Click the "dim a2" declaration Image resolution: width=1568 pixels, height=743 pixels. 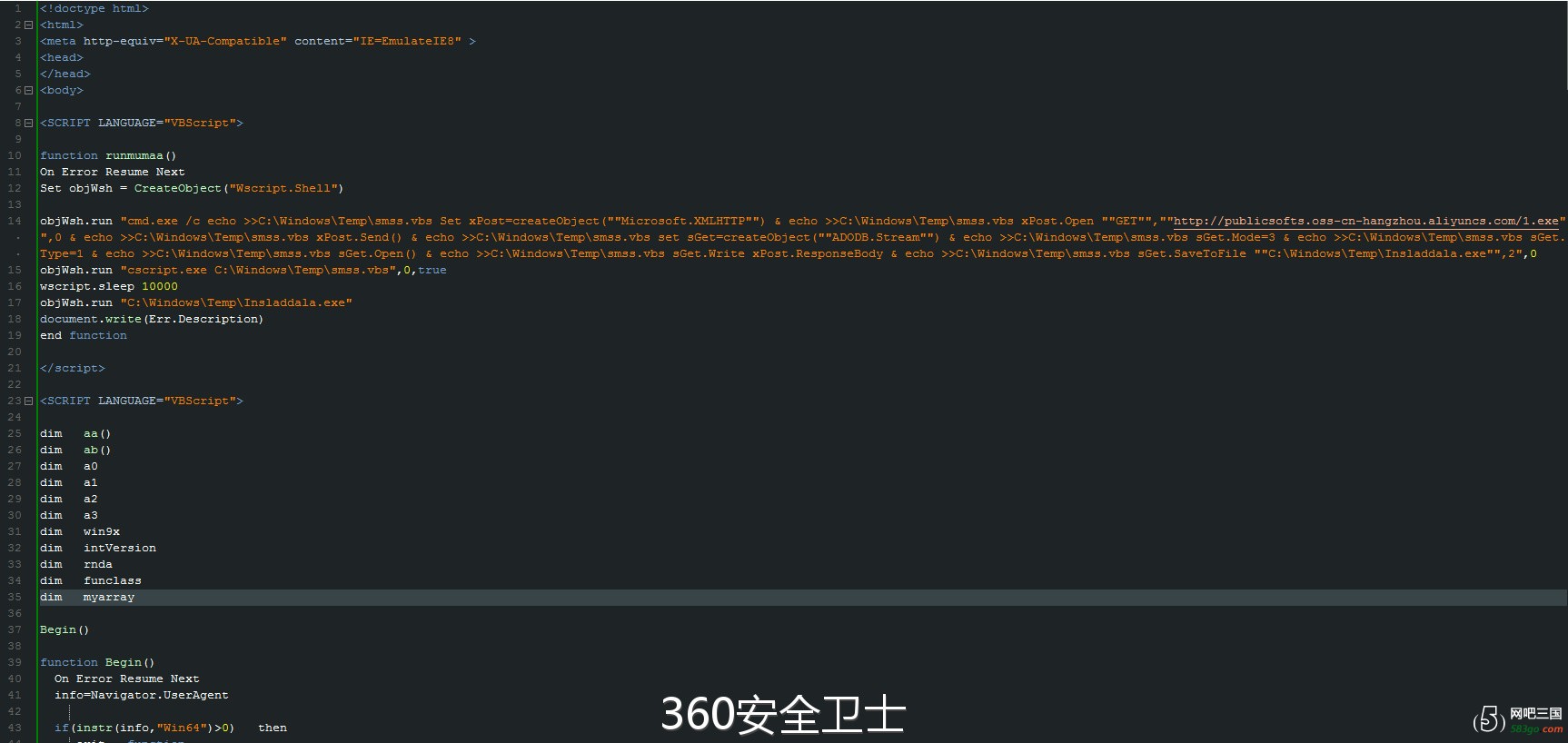point(69,499)
